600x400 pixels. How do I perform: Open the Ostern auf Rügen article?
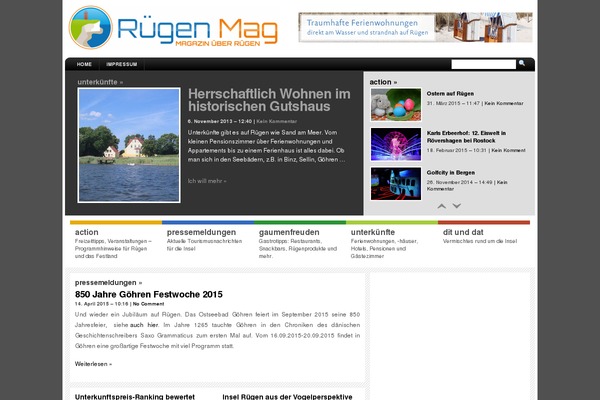pyautogui.click(x=450, y=94)
